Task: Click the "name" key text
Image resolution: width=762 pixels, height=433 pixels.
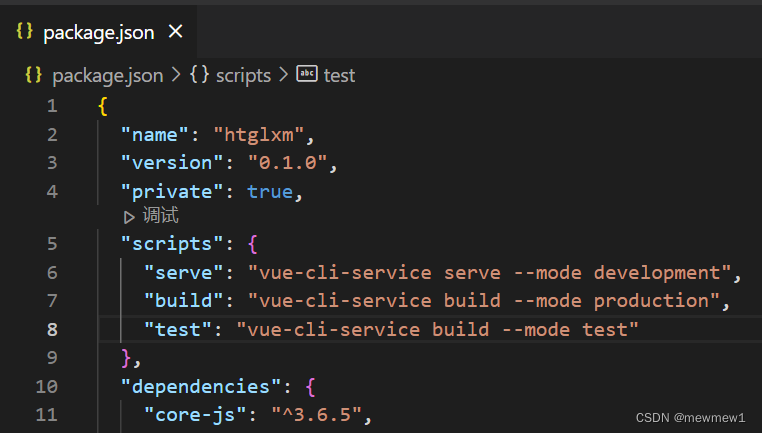Action: 155,135
